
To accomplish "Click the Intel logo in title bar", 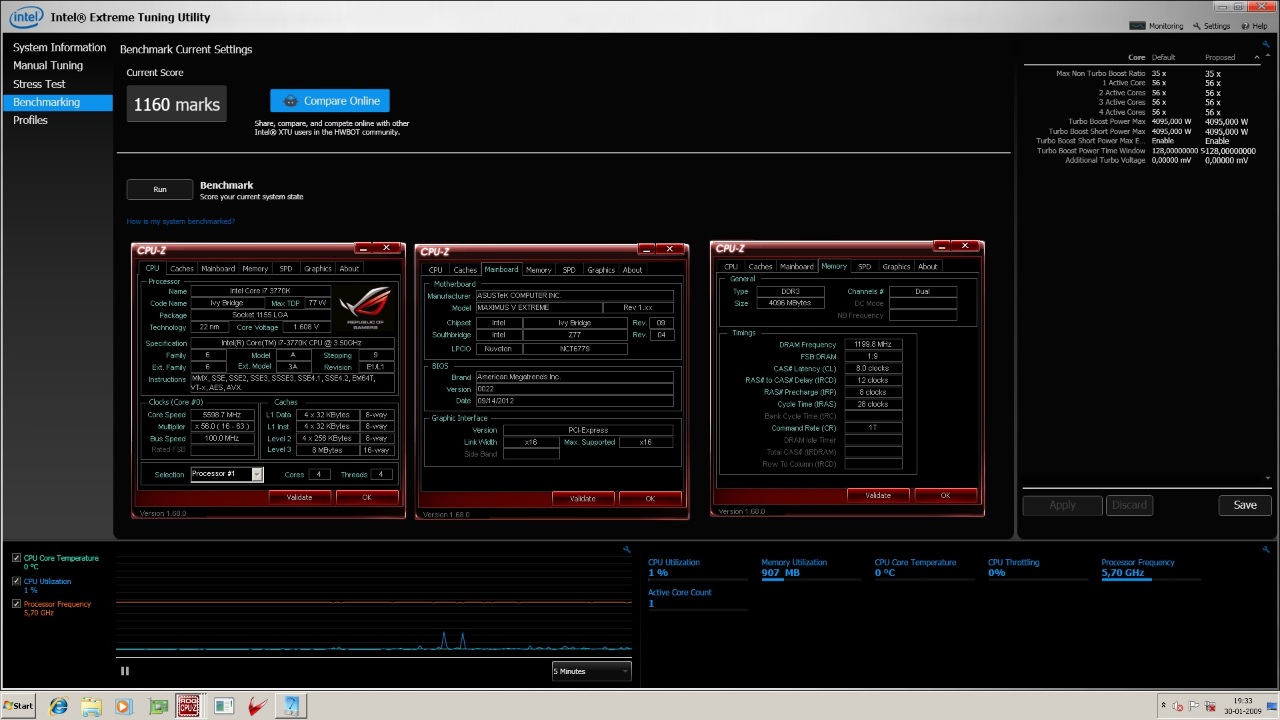I will pos(26,16).
